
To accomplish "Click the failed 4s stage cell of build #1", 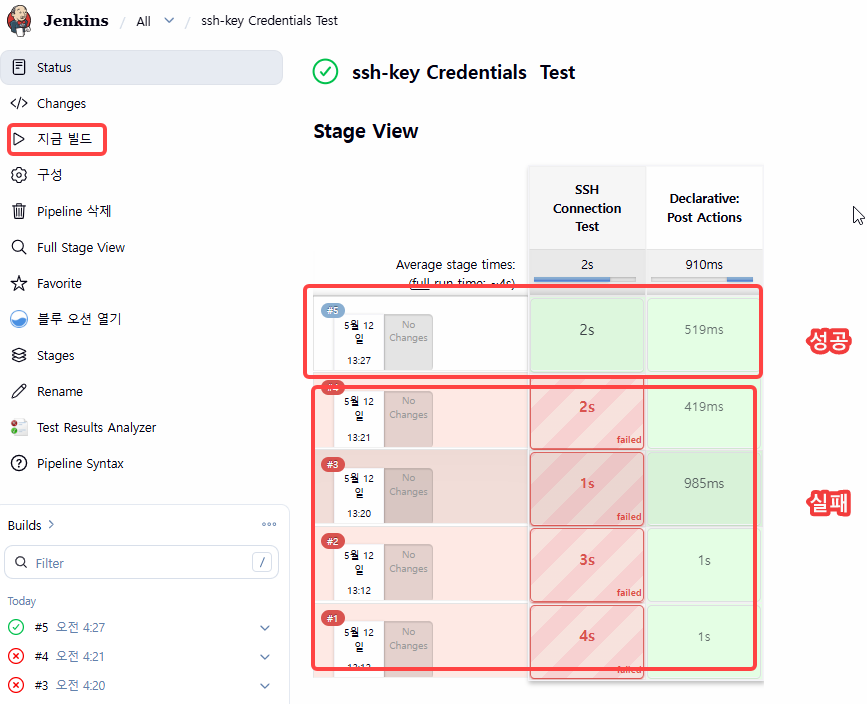I will (x=587, y=642).
